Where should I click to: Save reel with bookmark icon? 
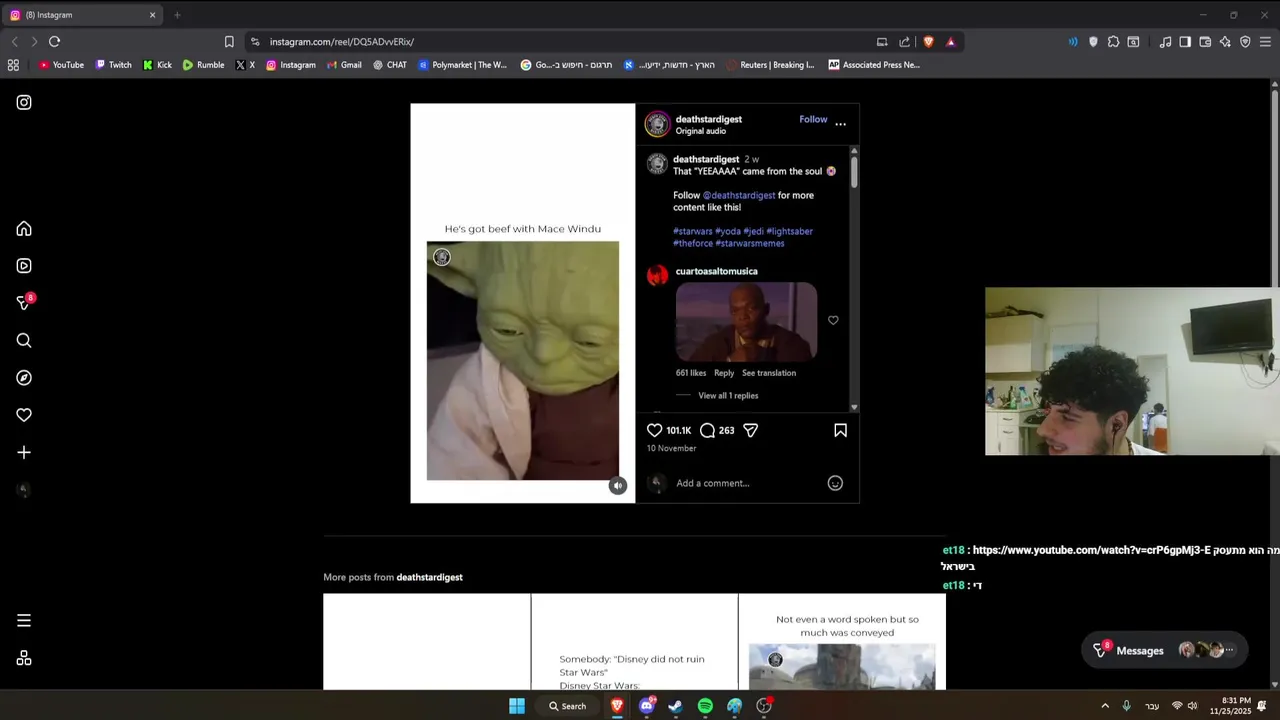(x=840, y=430)
